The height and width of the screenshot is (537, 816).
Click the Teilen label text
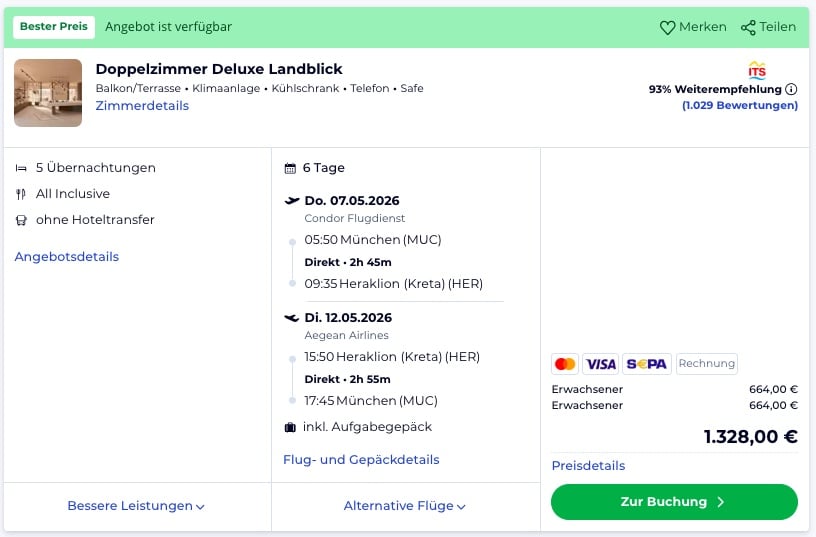777,27
